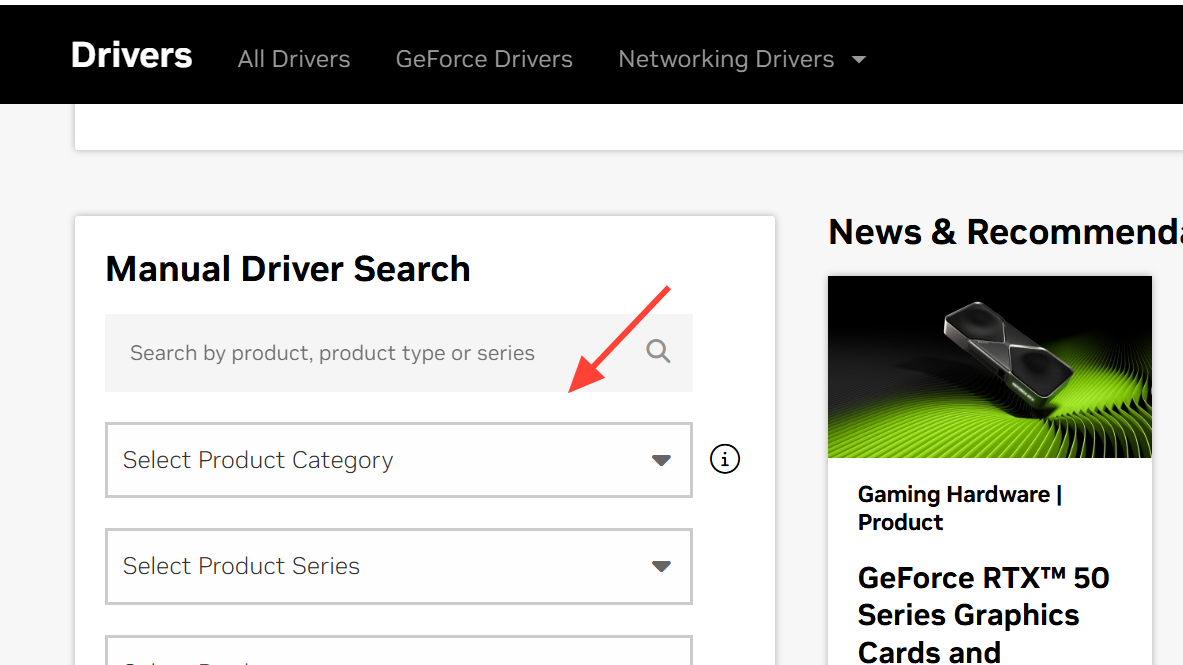The width and height of the screenshot is (1183, 665).
Task: Open the Select Product Category dropdown
Action: (x=398, y=460)
